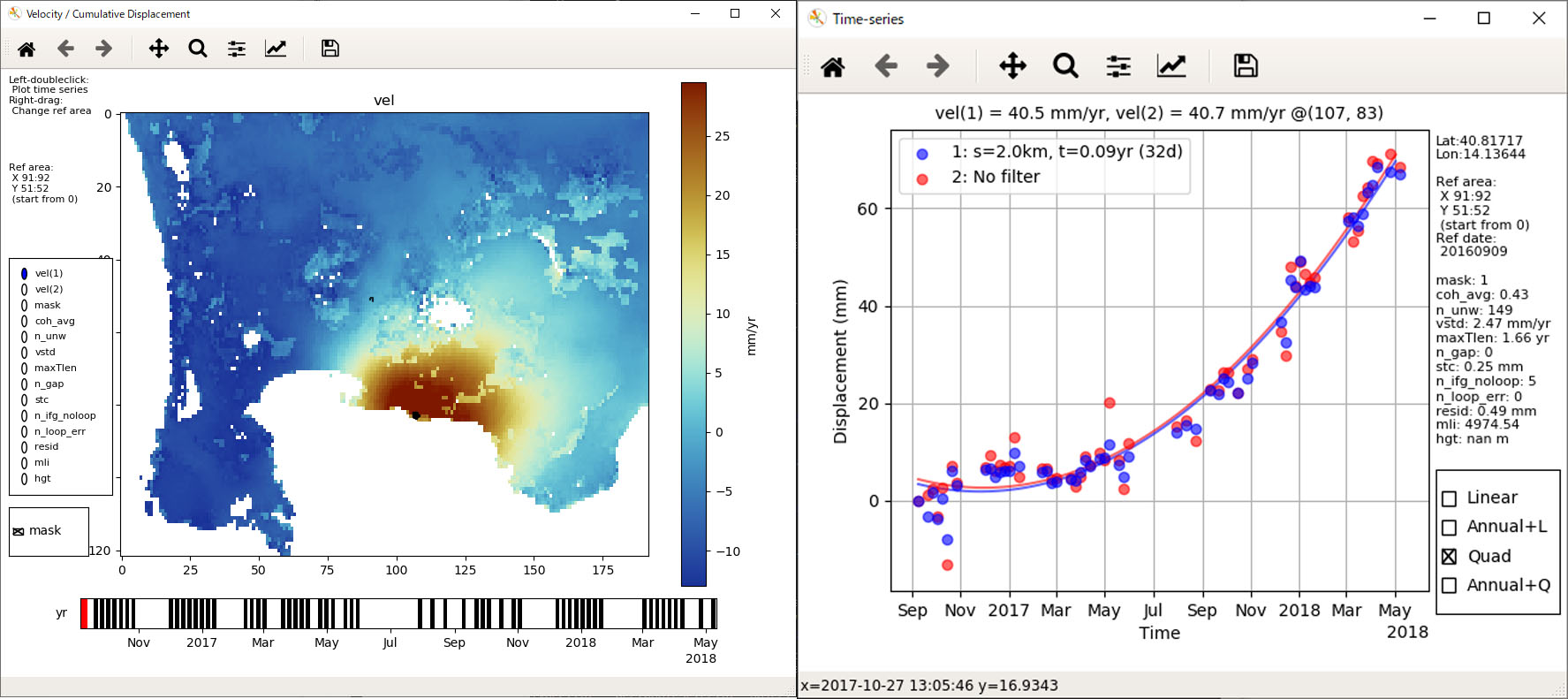The image size is (1568, 699).
Task: Click 'Ref area:' label in Velocity window
Action: pyautogui.click(x=31, y=167)
